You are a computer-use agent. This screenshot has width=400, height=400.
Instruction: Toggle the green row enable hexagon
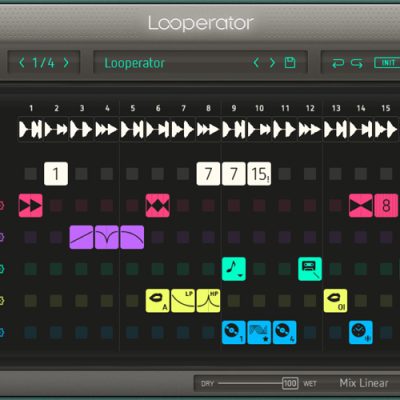coord(2,269)
